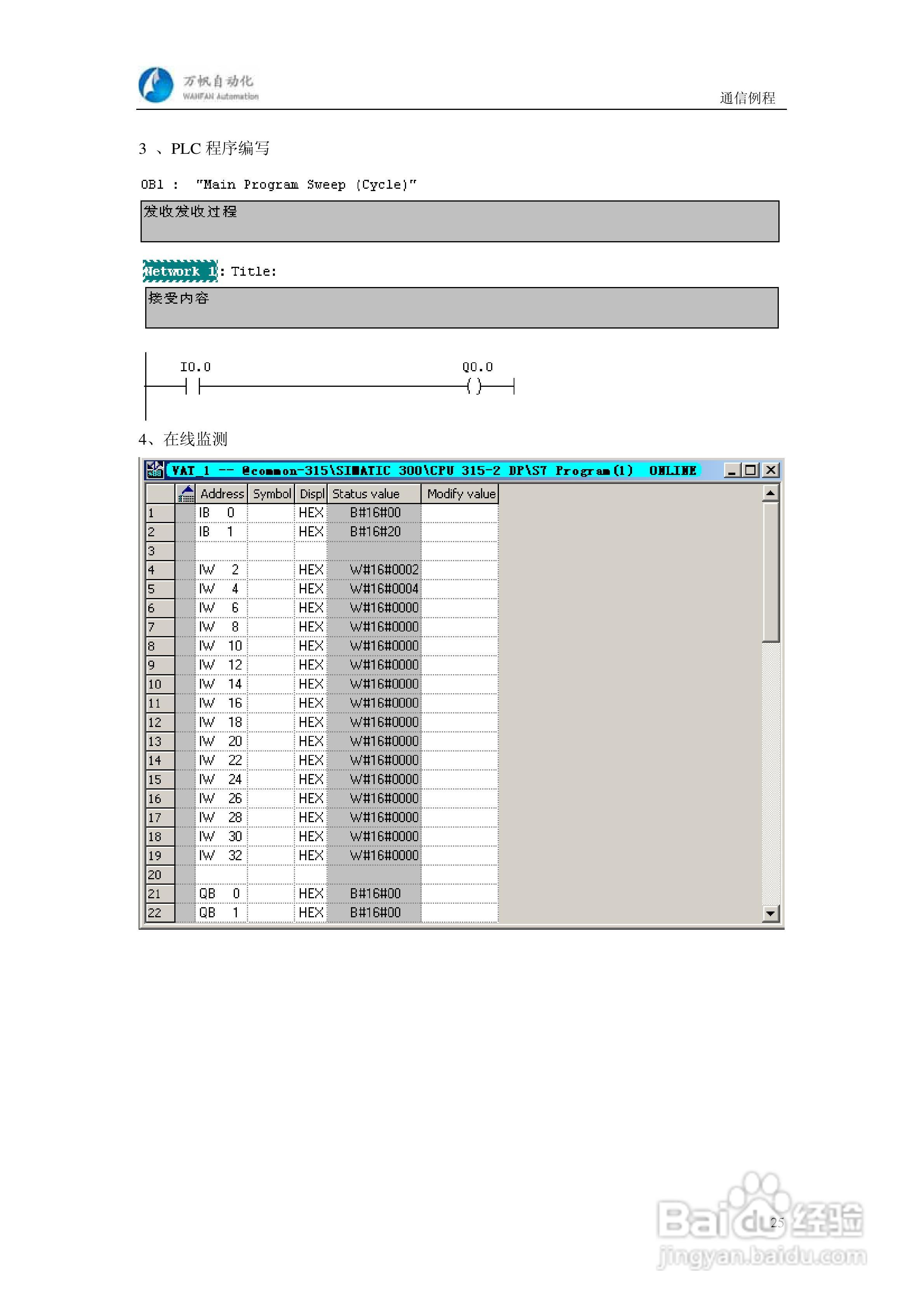This screenshot has width=924, height=1308.
Task: Select row header 1
Action: 160,513
